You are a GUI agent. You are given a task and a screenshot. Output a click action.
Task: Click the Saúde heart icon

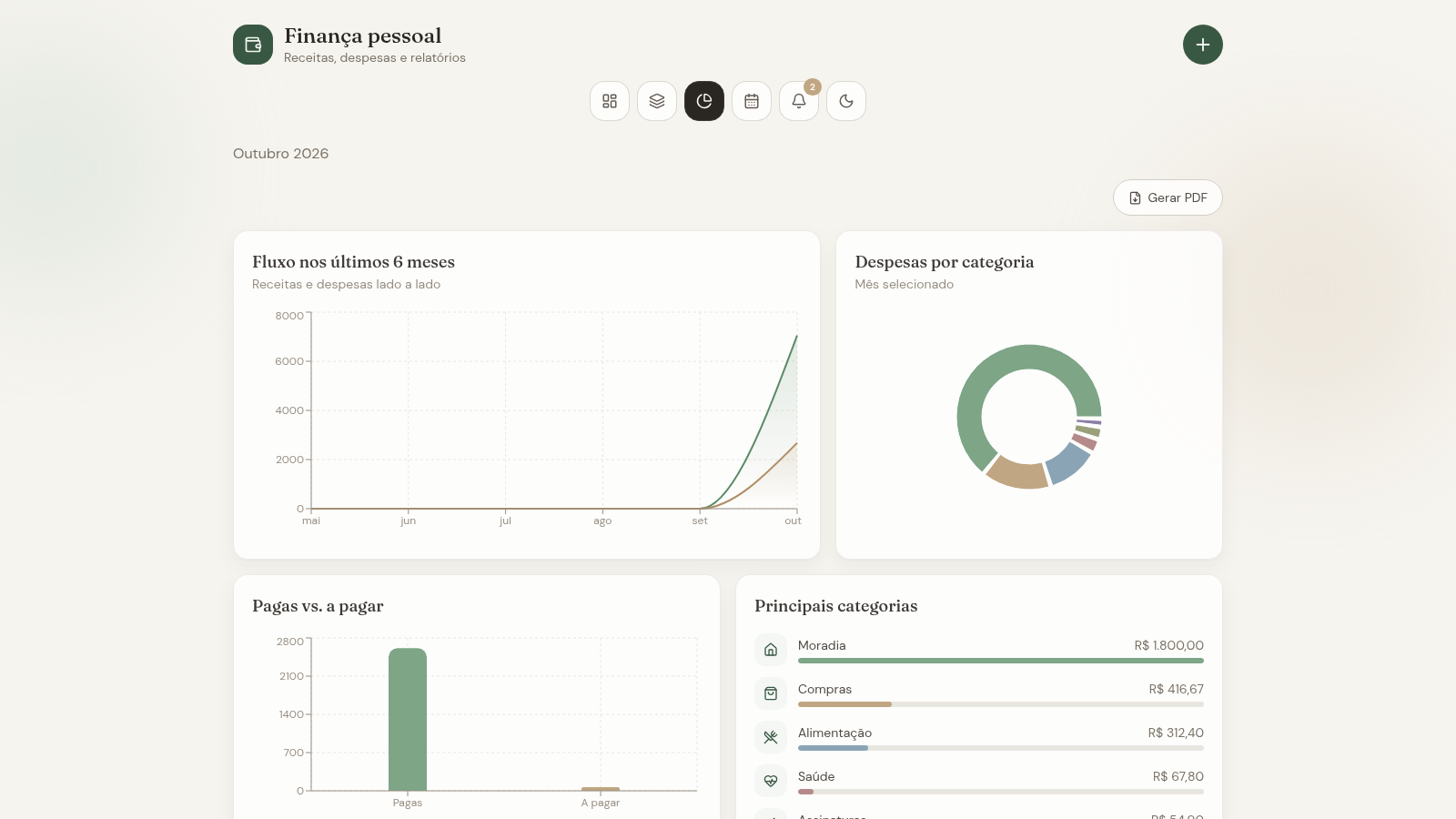click(771, 781)
